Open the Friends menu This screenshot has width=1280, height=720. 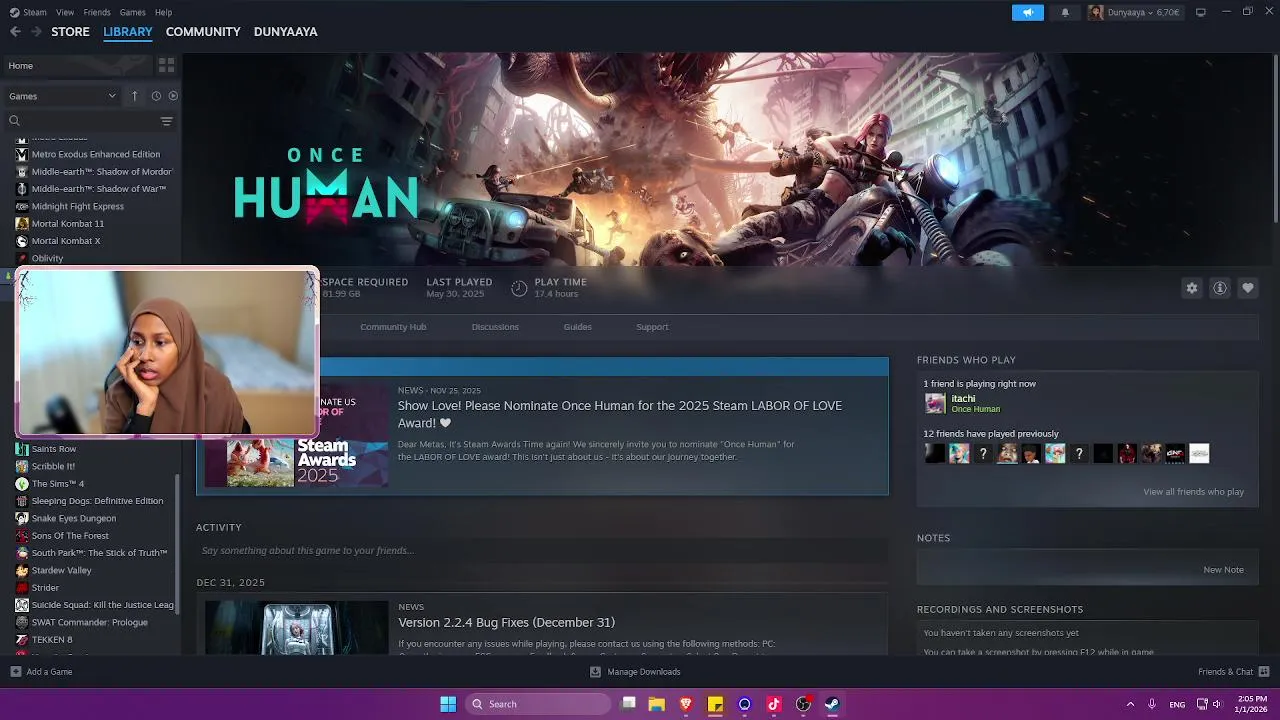[x=97, y=12]
